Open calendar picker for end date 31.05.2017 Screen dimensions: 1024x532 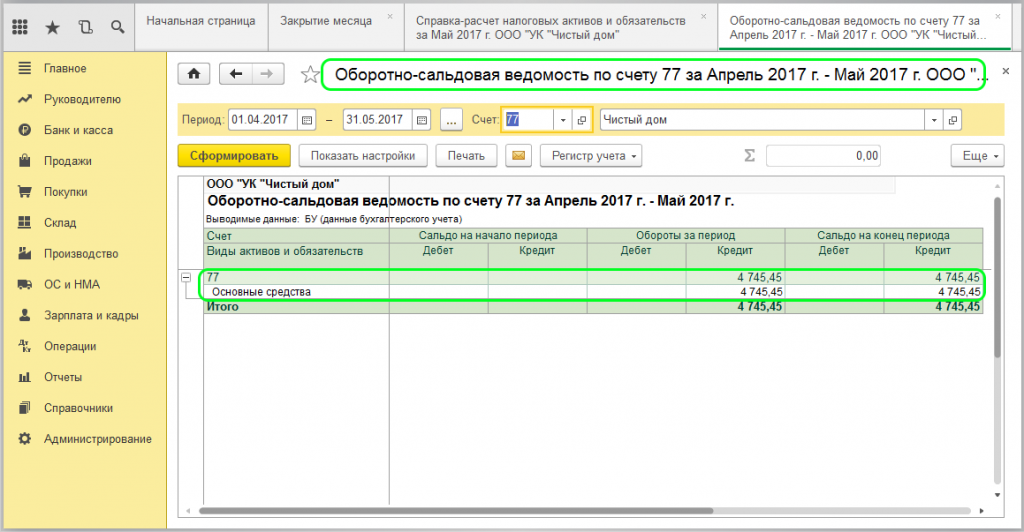[422, 120]
